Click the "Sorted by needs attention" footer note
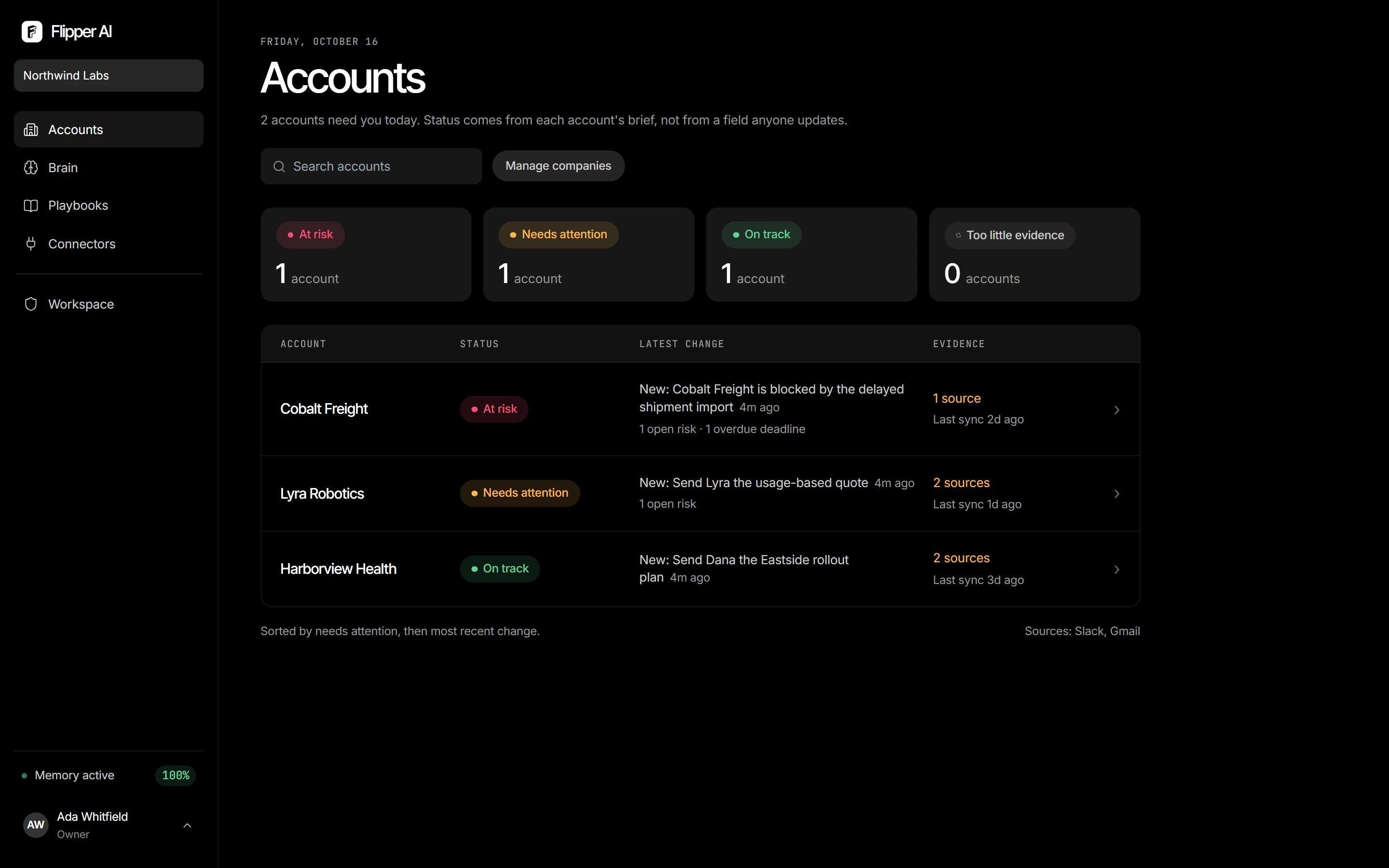 coord(400,631)
